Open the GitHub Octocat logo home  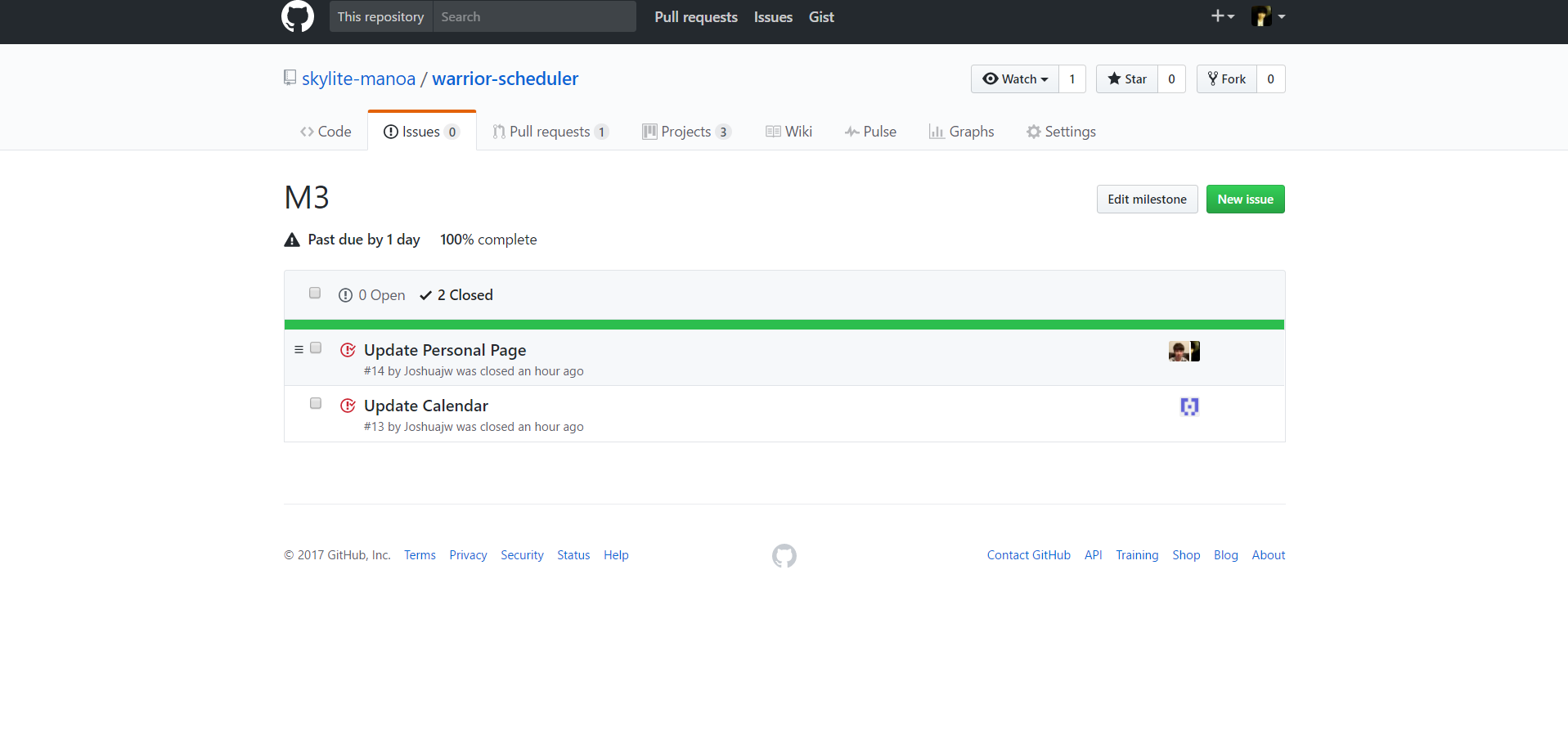coord(298,16)
